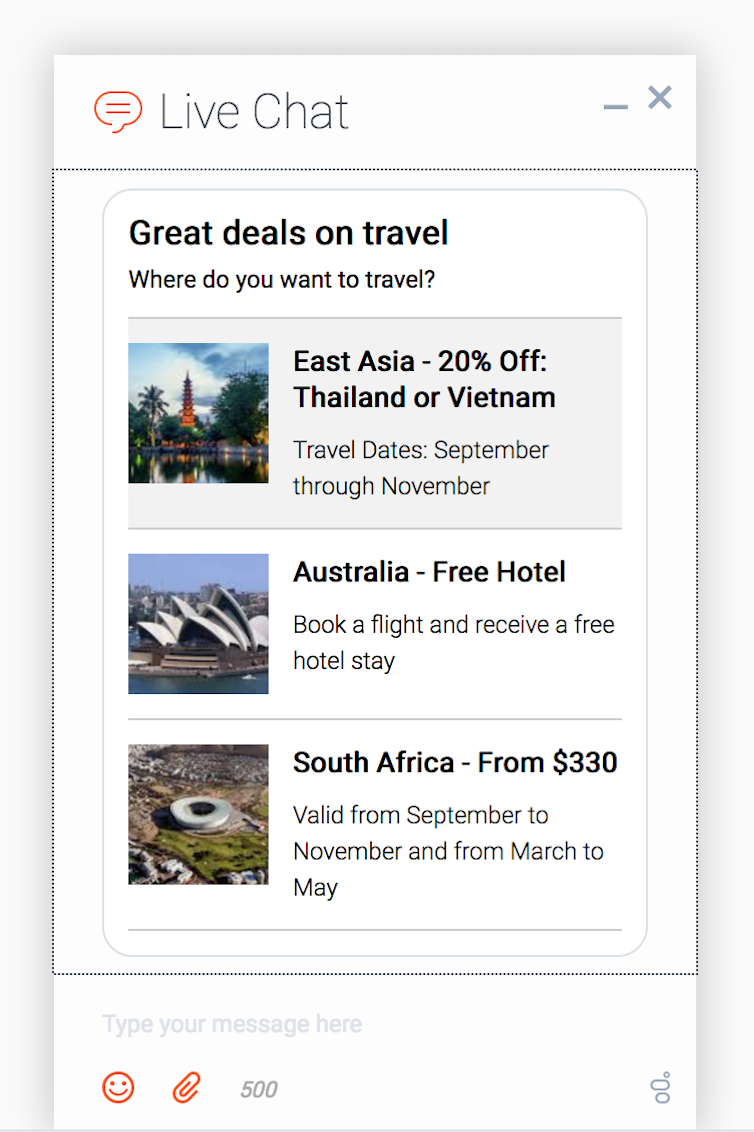Click the 500 character counter
The height and width of the screenshot is (1132, 754).
pyautogui.click(x=259, y=1089)
